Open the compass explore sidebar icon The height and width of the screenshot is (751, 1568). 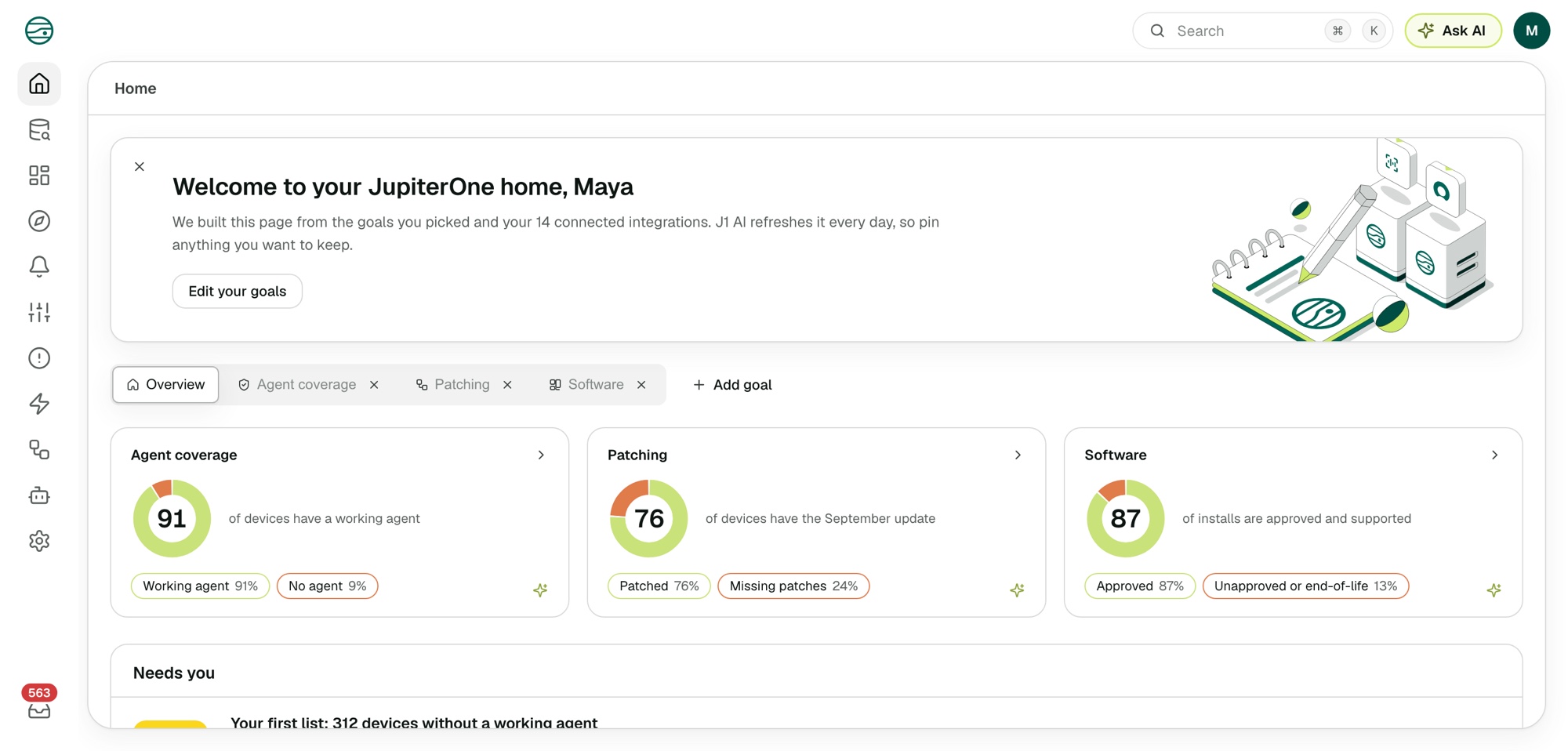point(39,221)
